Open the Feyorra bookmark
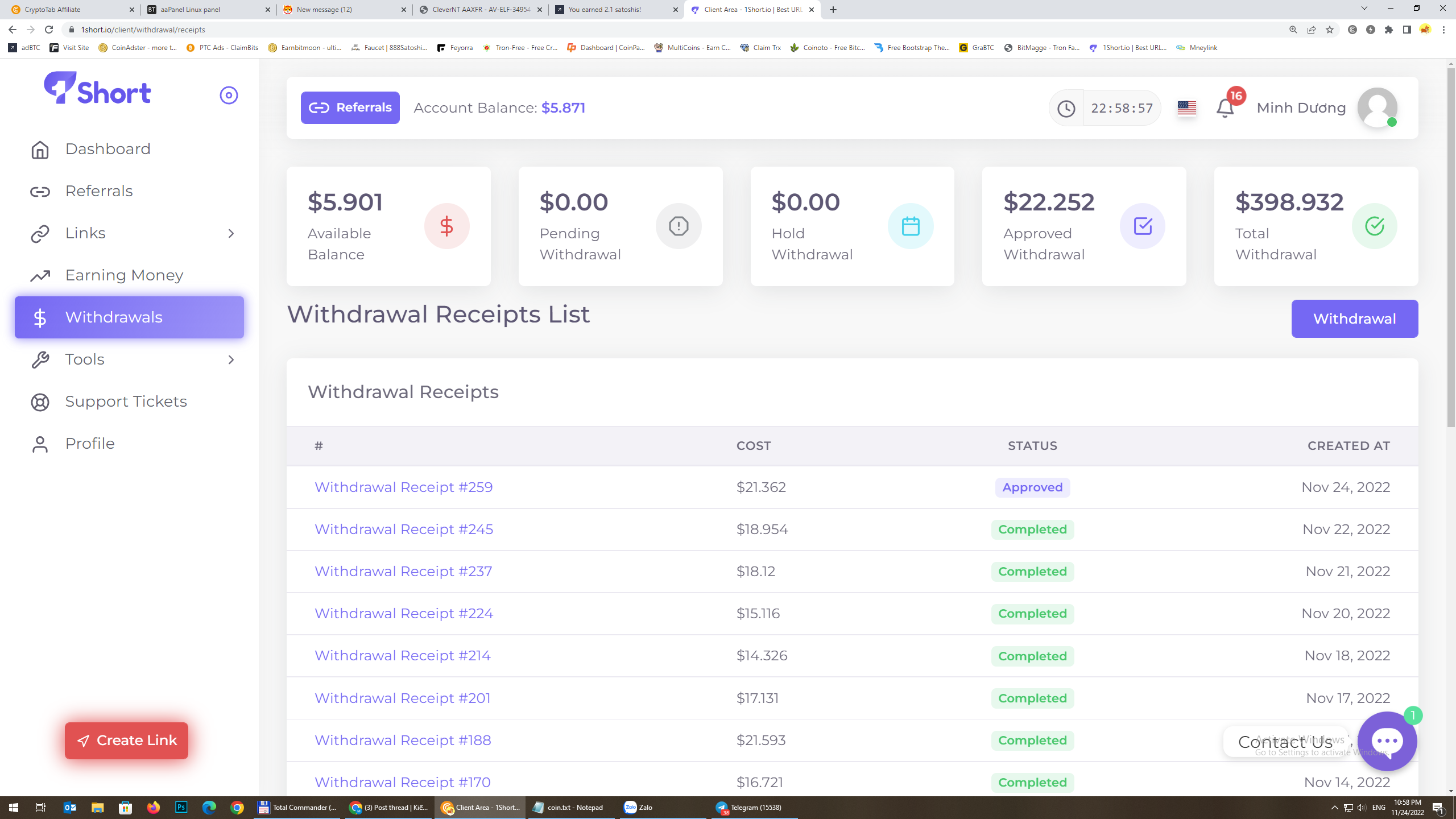 click(455, 48)
